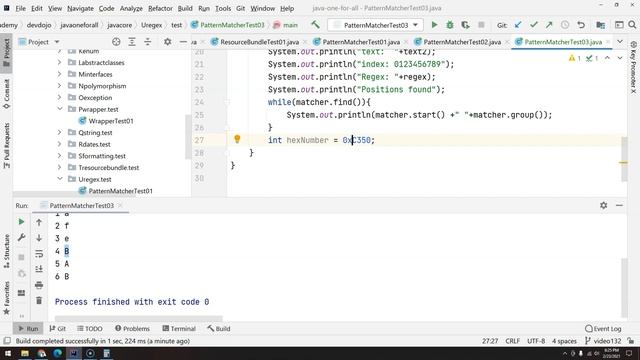This screenshot has width=640, height=360.
Task: Open the Problems tool window
Action: point(132,328)
